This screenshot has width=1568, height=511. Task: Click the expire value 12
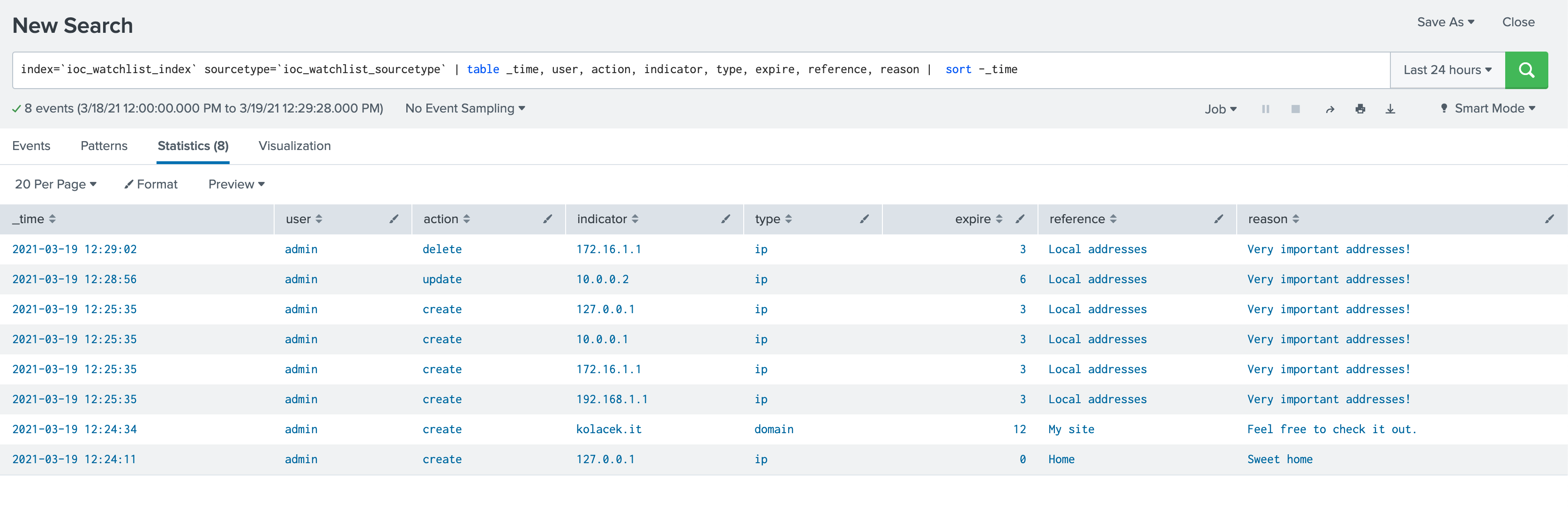click(x=1020, y=429)
